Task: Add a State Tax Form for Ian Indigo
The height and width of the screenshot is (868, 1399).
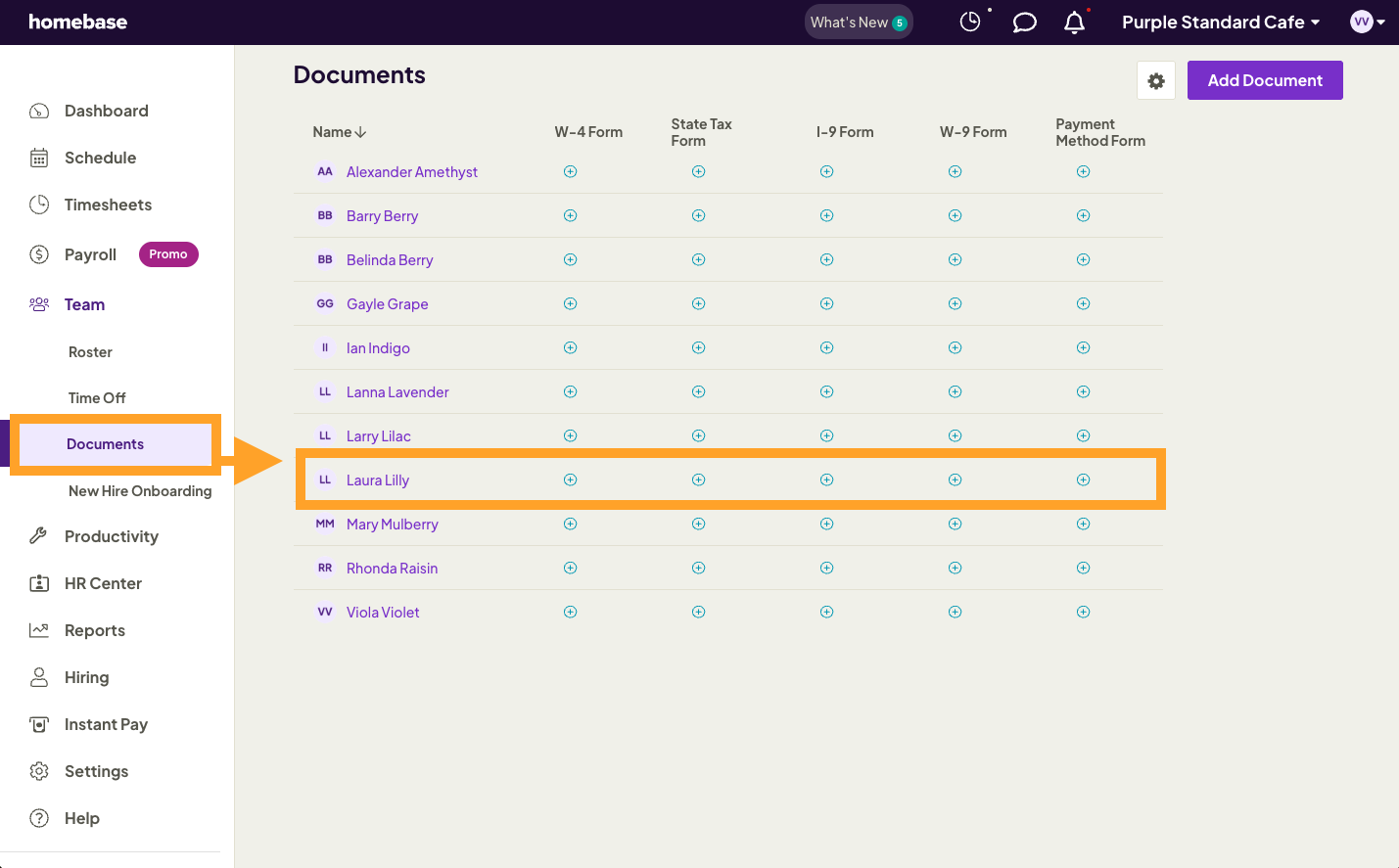Action: tap(698, 347)
